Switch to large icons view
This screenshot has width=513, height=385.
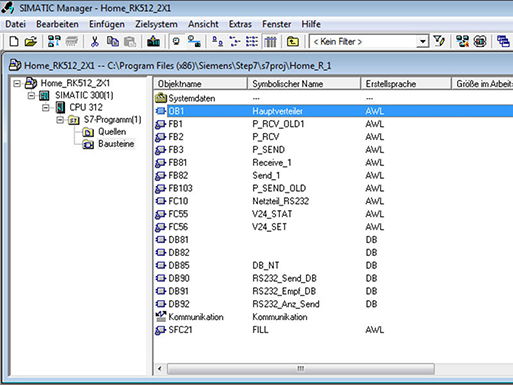[217, 42]
